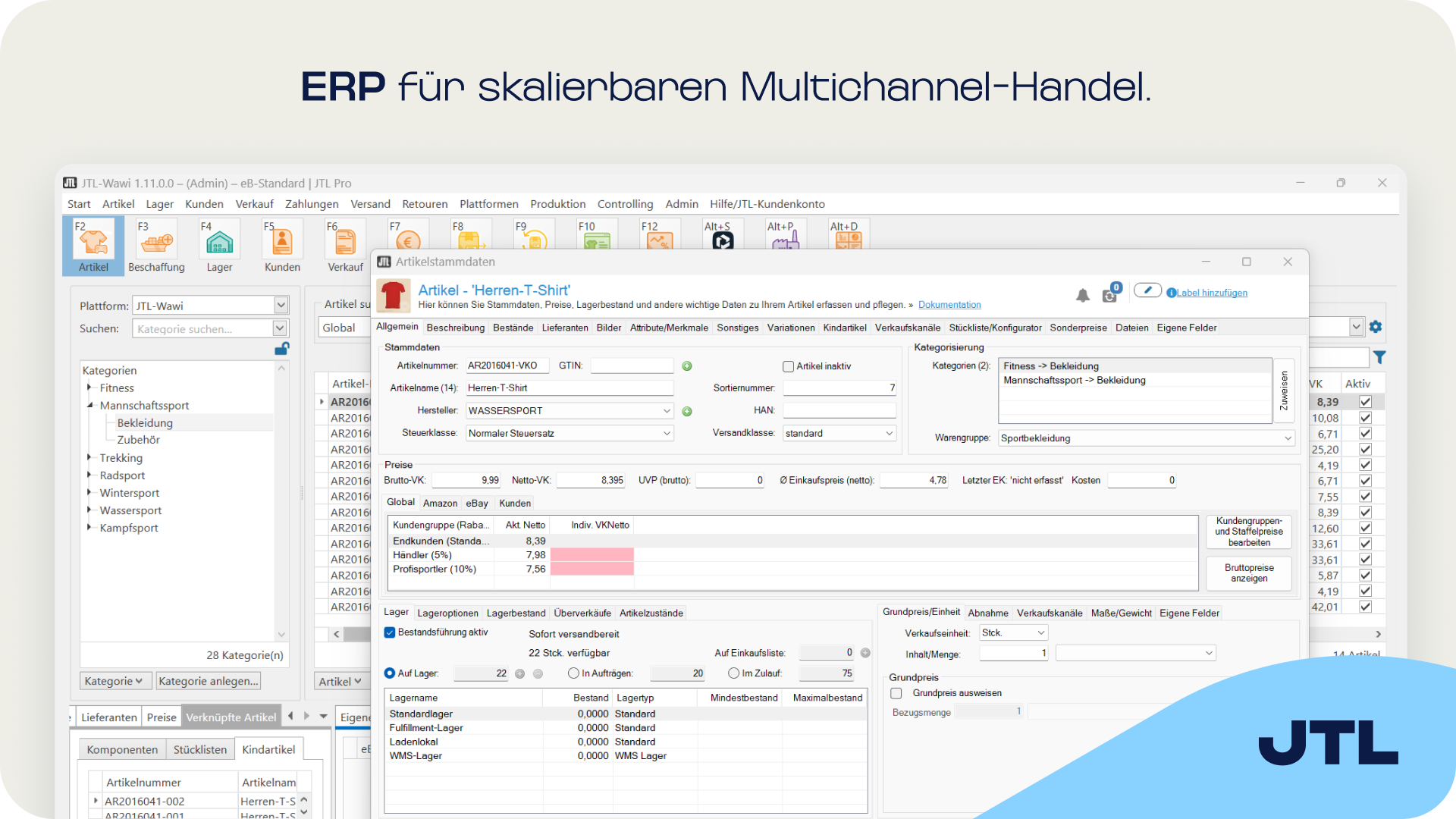This screenshot has width=1456, height=819.
Task: Click the pink Händler Indiv. VKNetto cell
Action: [x=591, y=555]
